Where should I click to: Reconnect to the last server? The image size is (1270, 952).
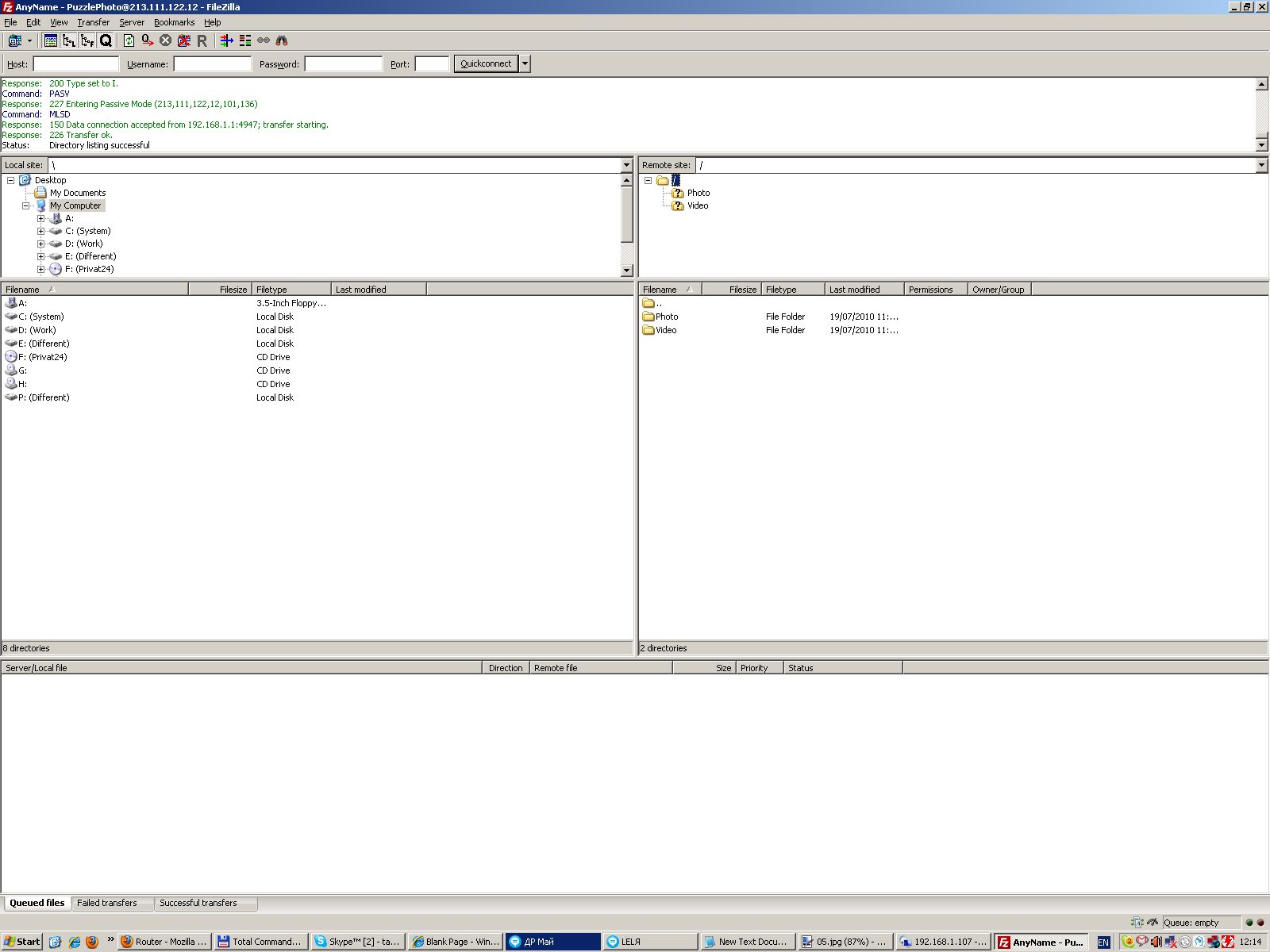coord(202,40)
